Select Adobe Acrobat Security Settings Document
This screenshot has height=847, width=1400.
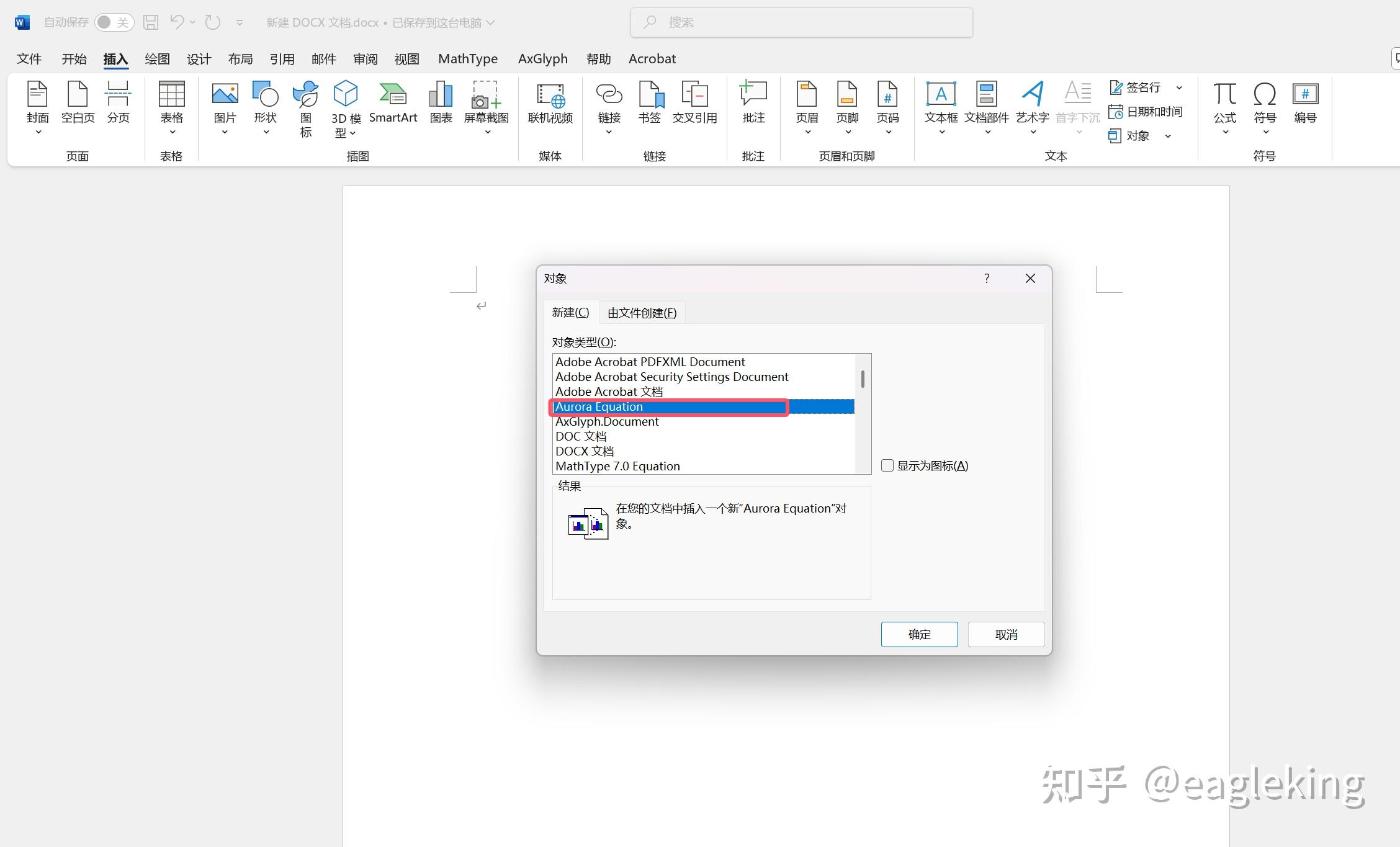(x=703, y=377)
